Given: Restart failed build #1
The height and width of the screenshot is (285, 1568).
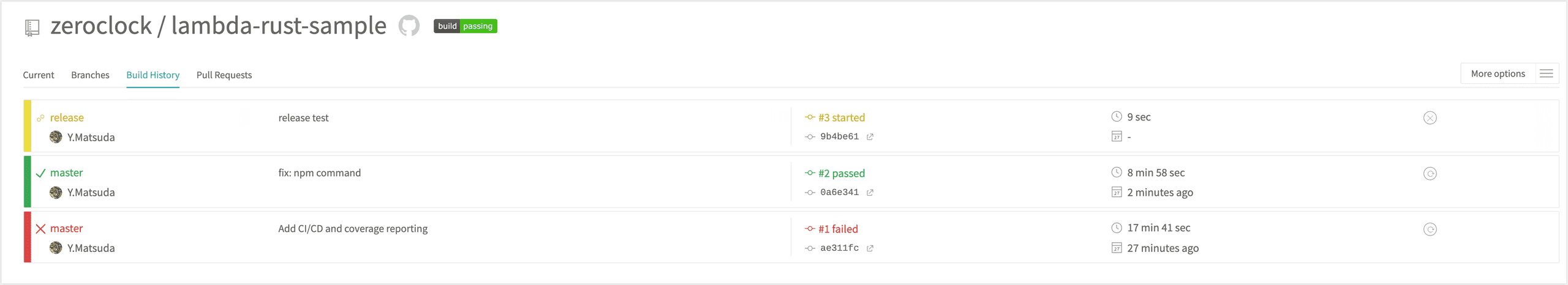Looking at the screenshot, I should pos(1430,229).
